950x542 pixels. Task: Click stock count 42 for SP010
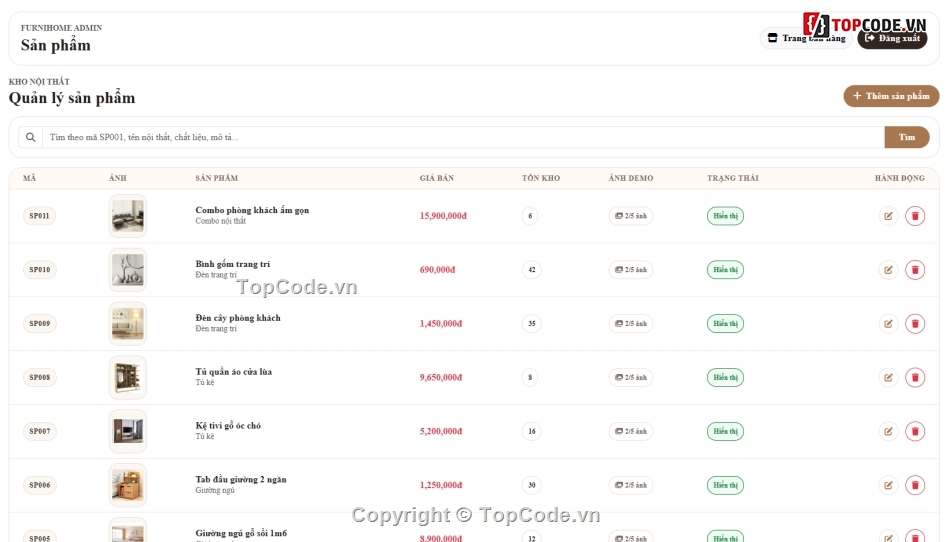[x=531, y=269]
